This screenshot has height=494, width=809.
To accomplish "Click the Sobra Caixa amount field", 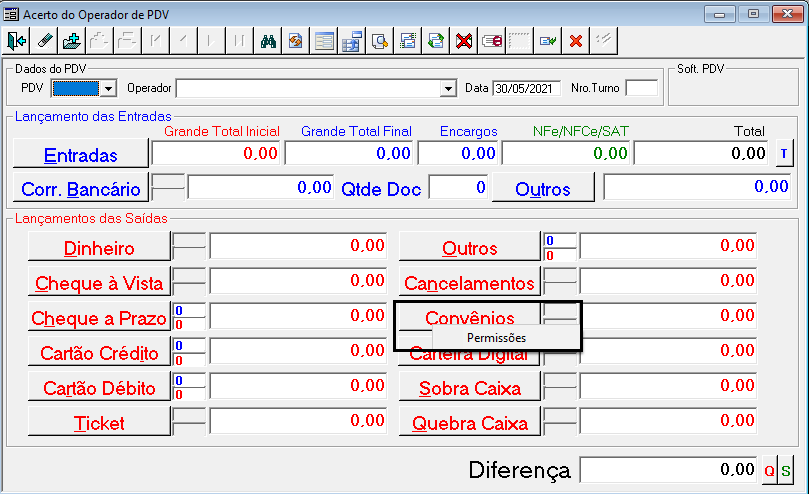I will (x=668, y=386).
